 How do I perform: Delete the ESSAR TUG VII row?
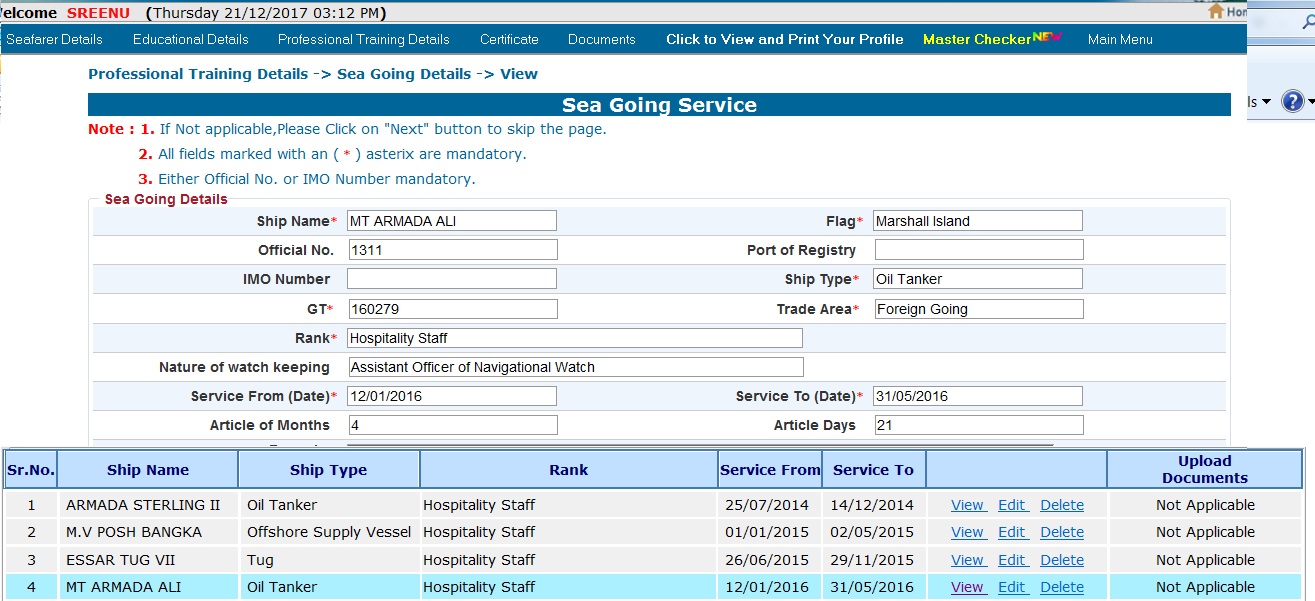click(1061, 560)
